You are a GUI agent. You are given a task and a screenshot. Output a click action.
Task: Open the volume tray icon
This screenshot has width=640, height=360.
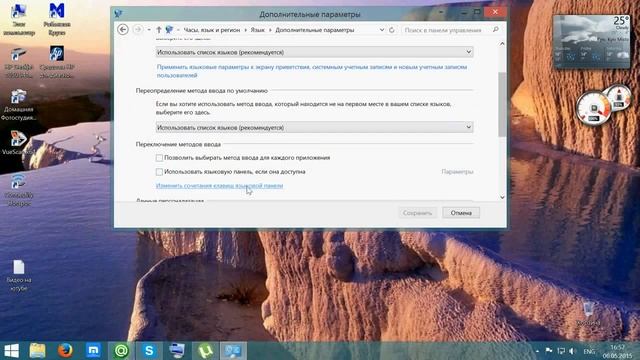(572, 351)
